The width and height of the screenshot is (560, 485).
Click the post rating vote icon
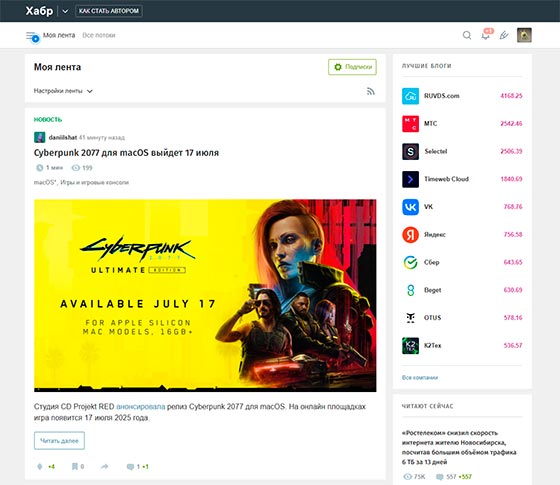(x=40, y=466)
